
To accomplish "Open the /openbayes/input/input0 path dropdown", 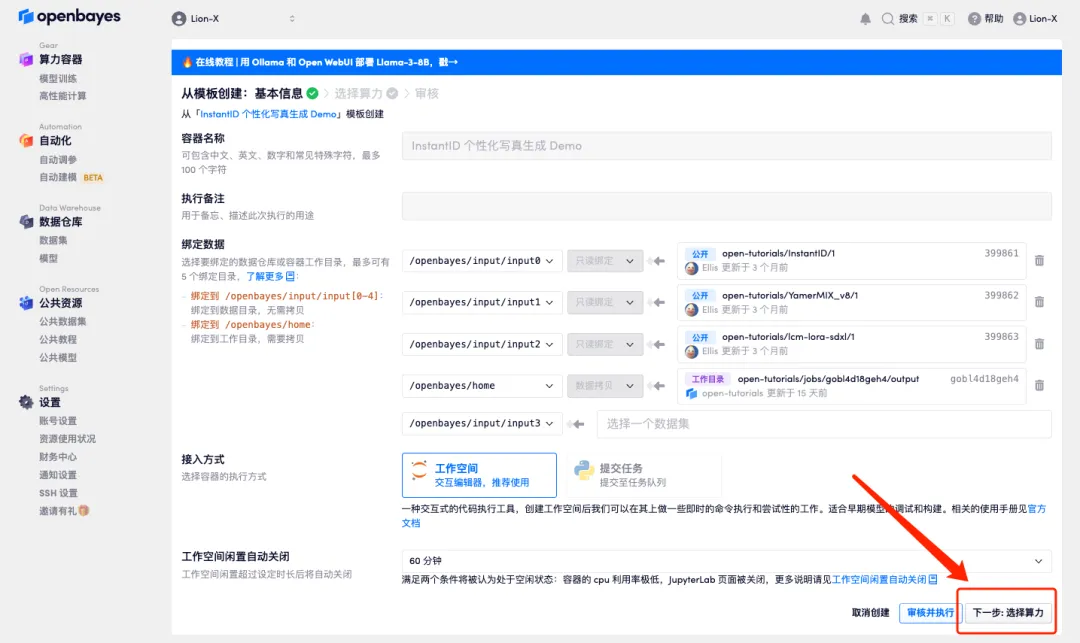I will click(481, 261).
